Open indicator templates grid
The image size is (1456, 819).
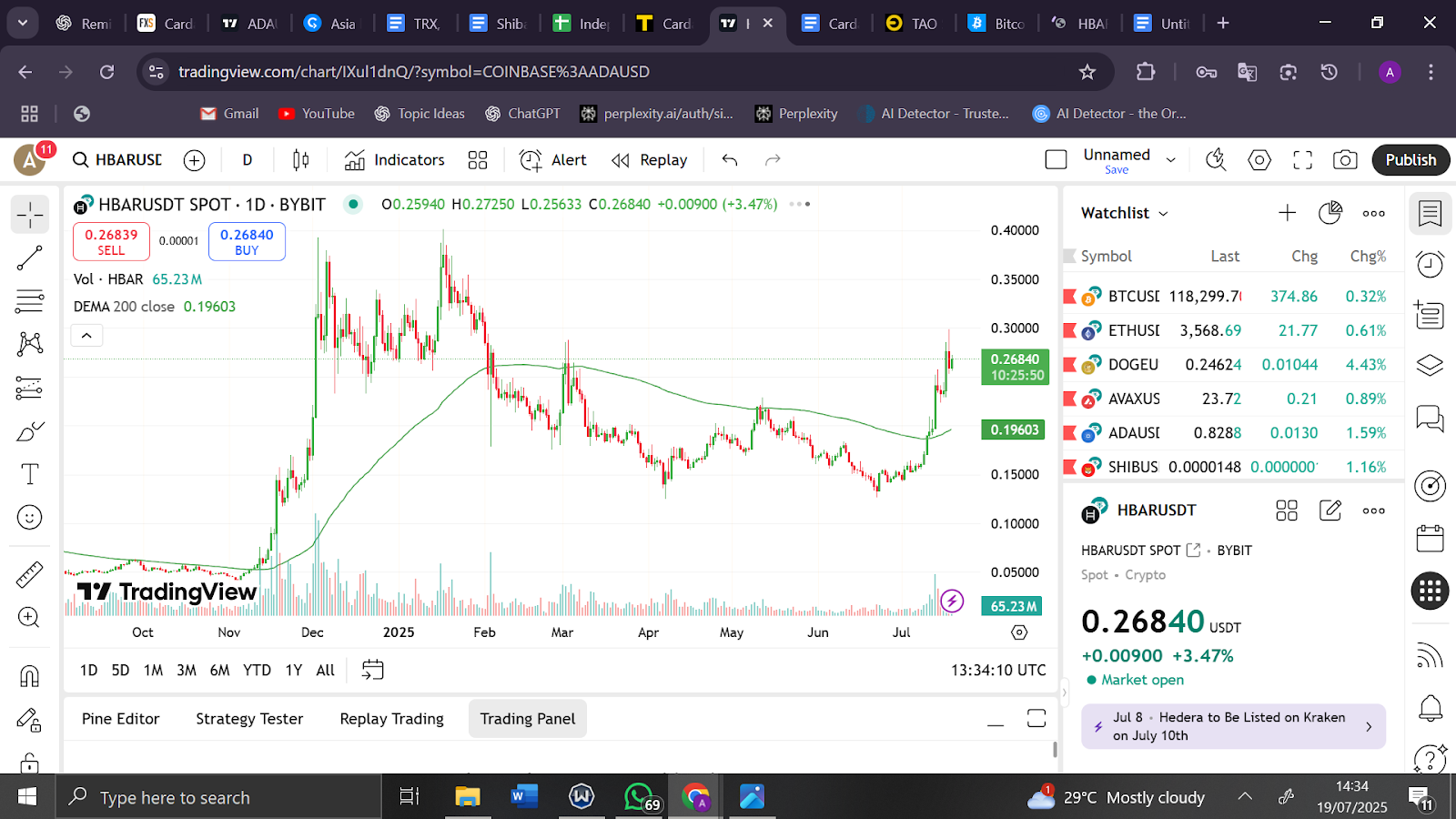pyautogui.click(x=478, y=160)
